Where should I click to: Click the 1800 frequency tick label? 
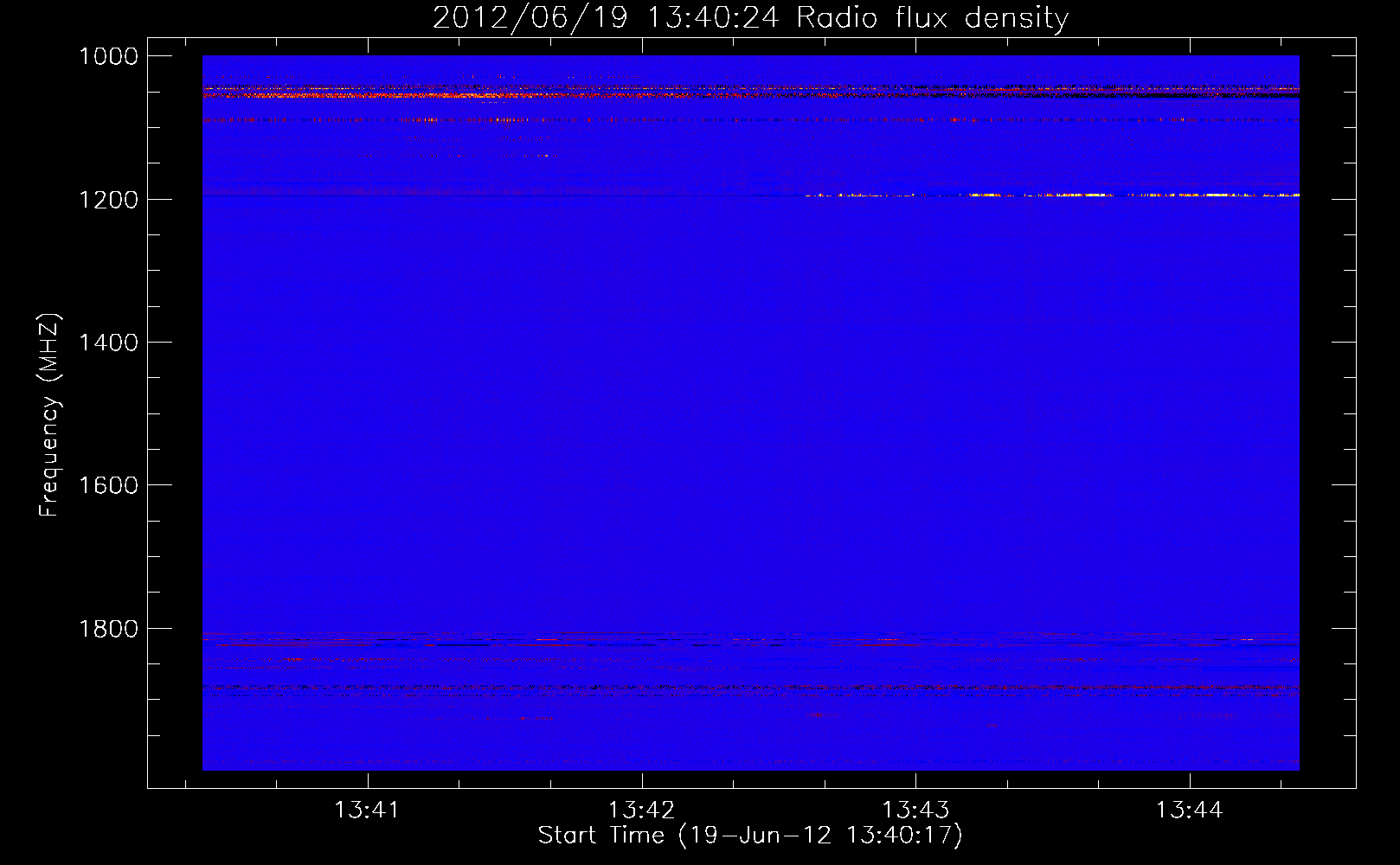(108, 629)
